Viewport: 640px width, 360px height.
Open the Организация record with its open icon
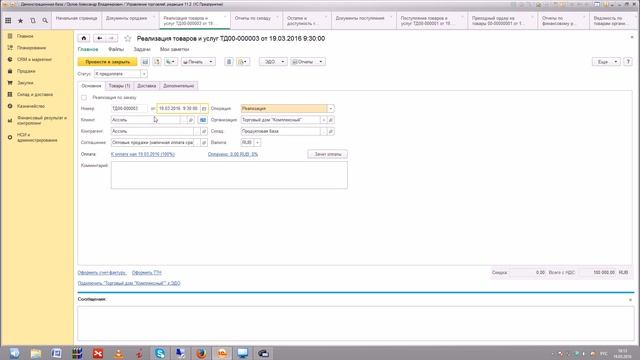(x=331, y=120)
